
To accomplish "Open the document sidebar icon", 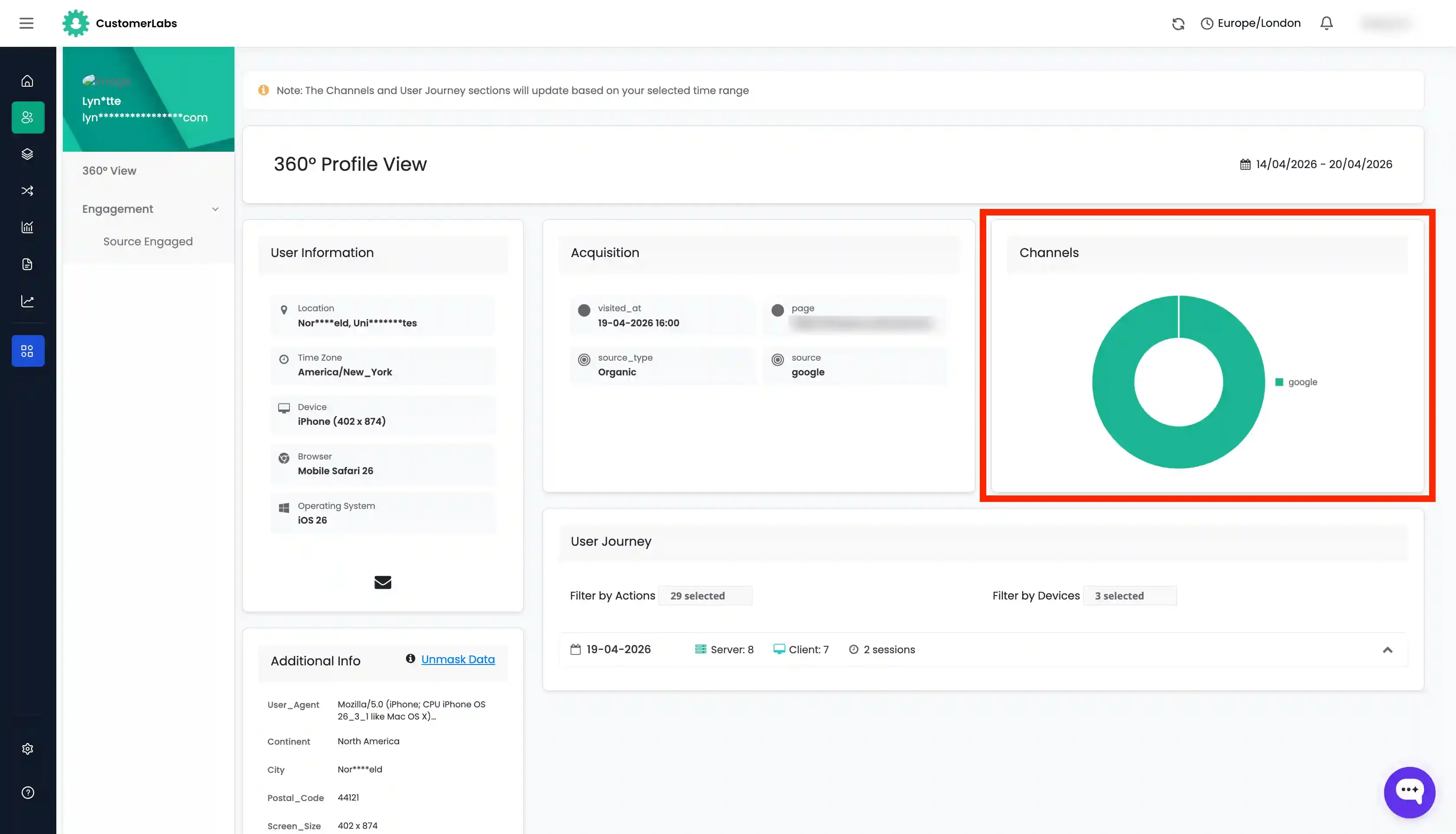I will pyautogui.click(x=27, y=264).
